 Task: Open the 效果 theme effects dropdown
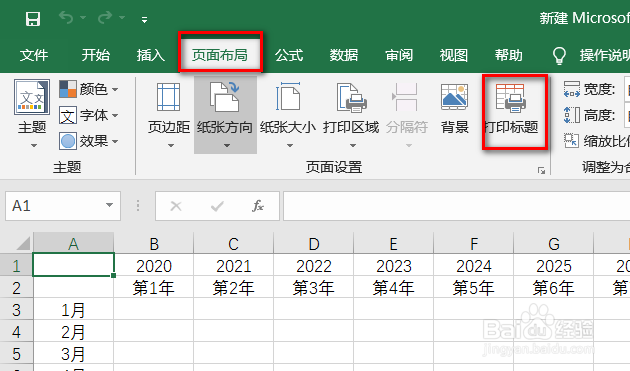tap(89, 141)
